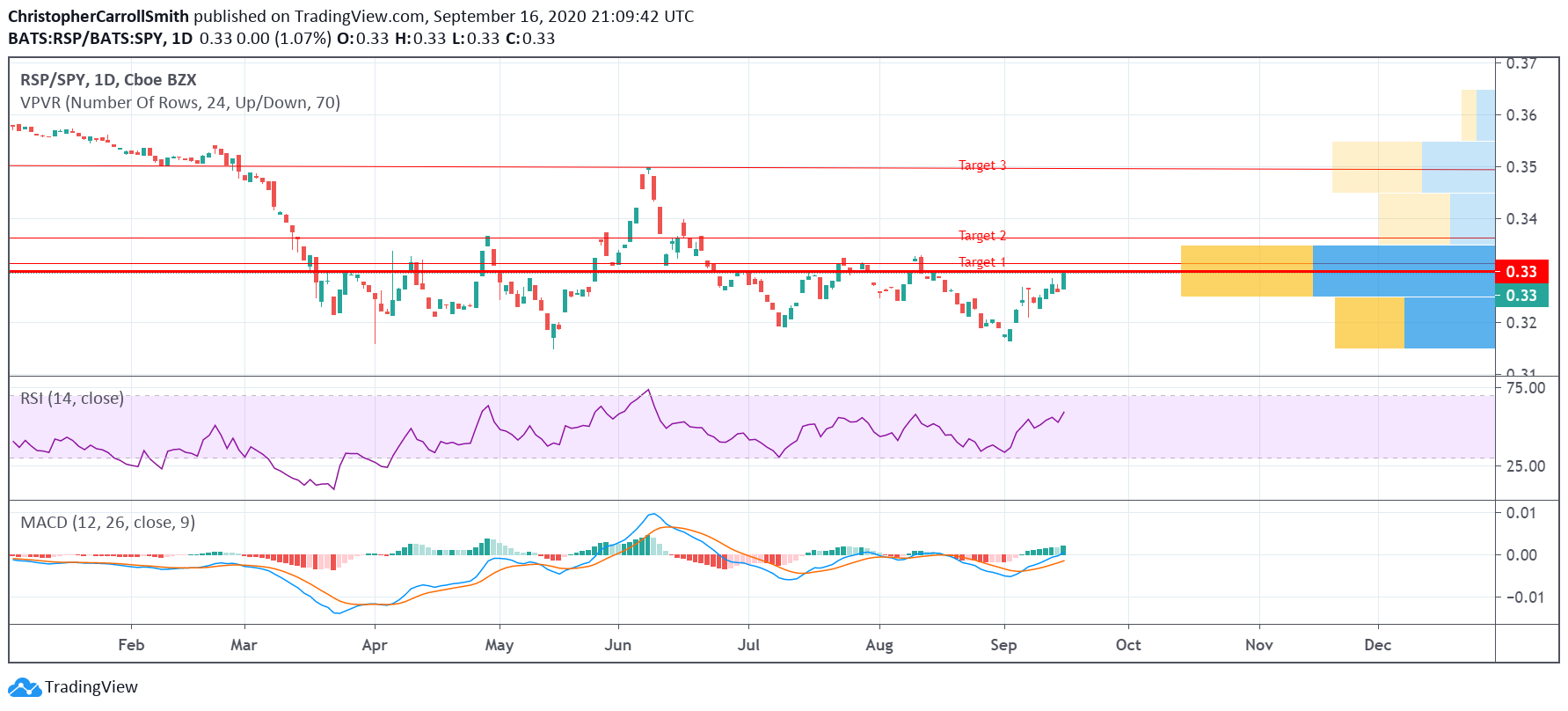Click the 0.35 price axis label
1568x711 pixels.
(x=1521, y=167)
